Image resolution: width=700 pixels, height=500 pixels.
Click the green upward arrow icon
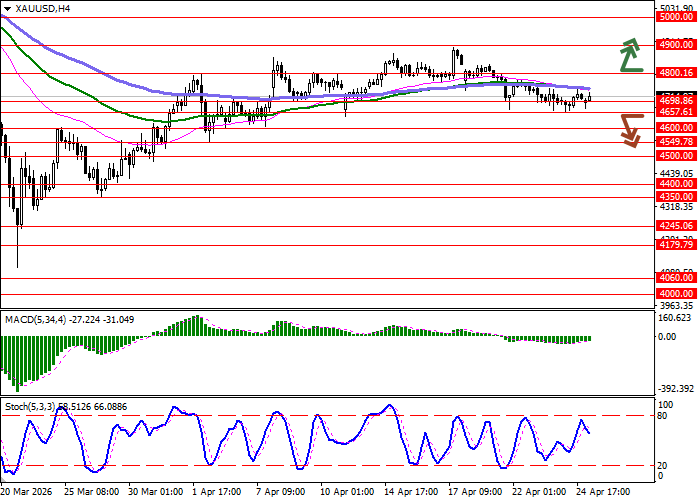(629, 56)
